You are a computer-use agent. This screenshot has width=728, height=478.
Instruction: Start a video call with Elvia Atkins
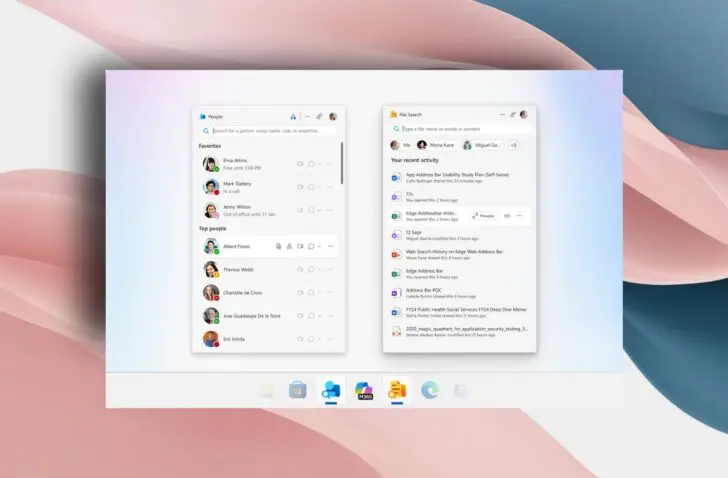[300, 164]
